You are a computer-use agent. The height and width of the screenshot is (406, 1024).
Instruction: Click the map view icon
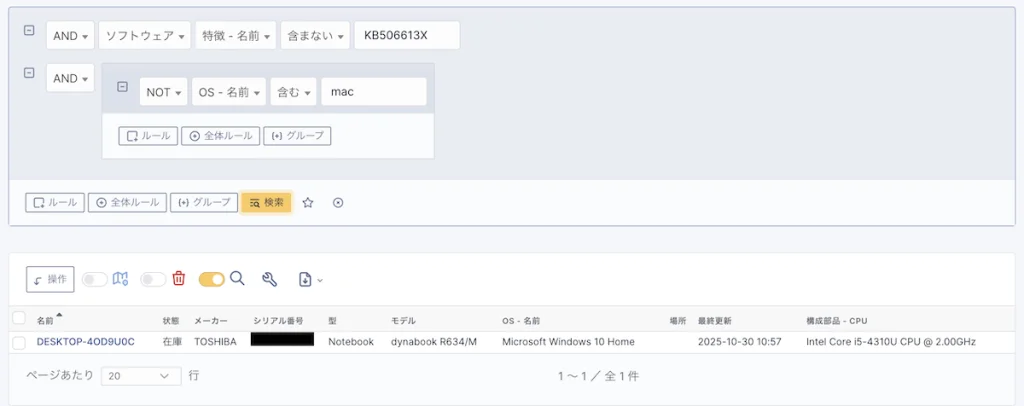pyautogui.click(x=120, y=279)
